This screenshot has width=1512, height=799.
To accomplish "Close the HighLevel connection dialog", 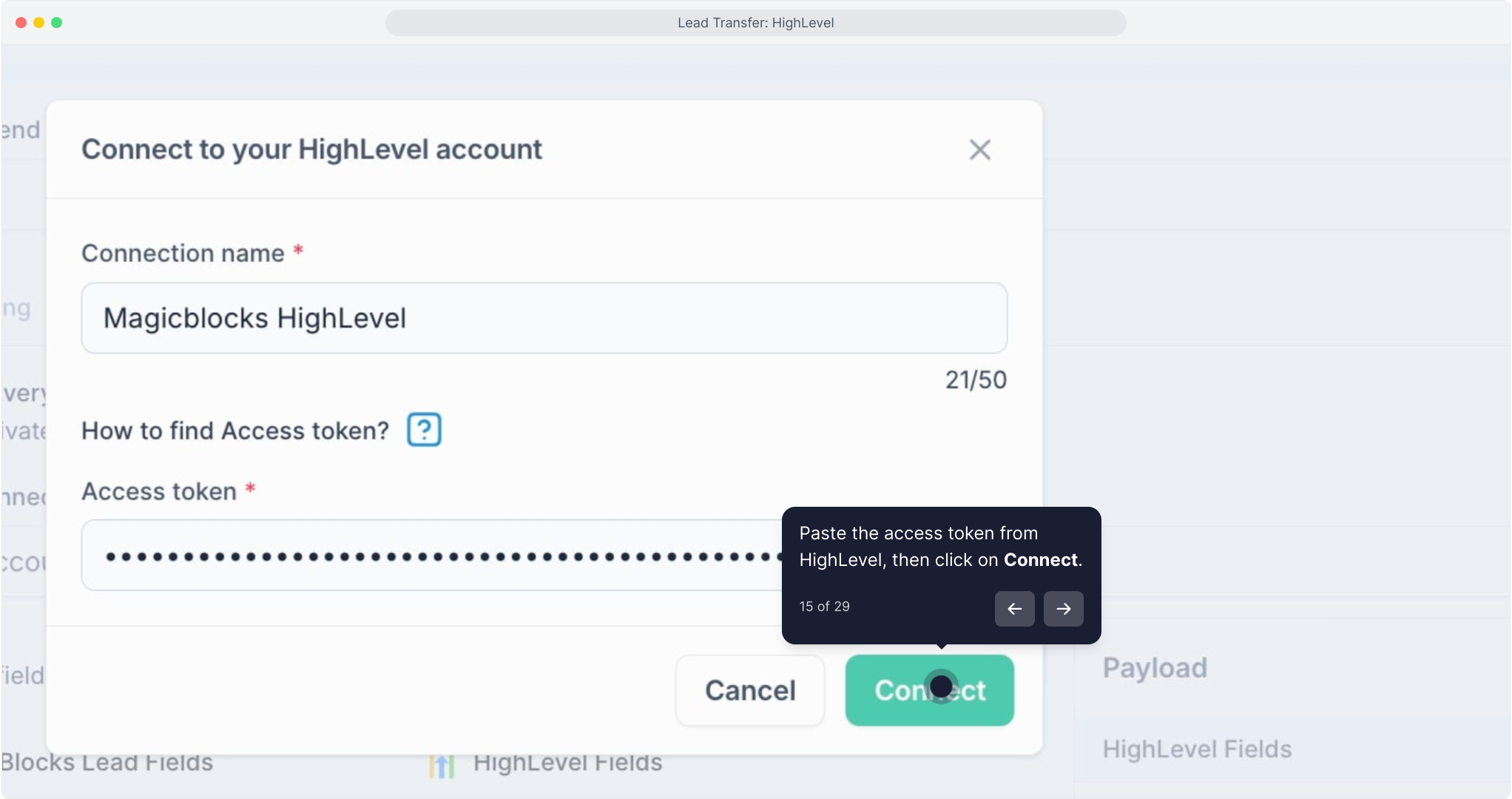I will (979, 150).
